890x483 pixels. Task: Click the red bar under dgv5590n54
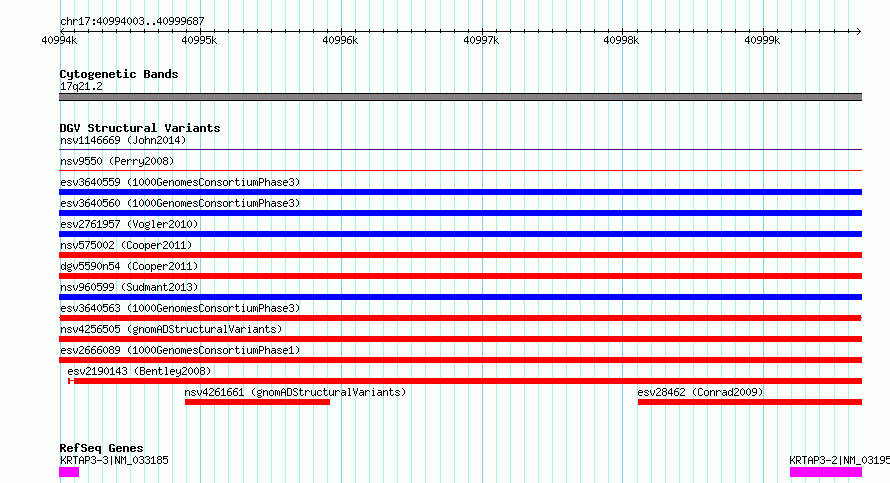coord(460,276)
